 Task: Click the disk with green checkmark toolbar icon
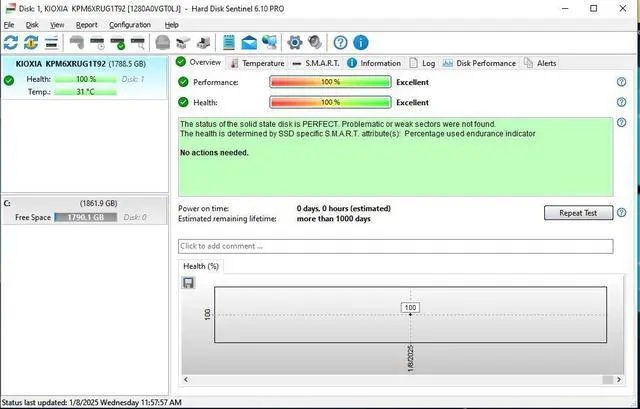point(118,43)
